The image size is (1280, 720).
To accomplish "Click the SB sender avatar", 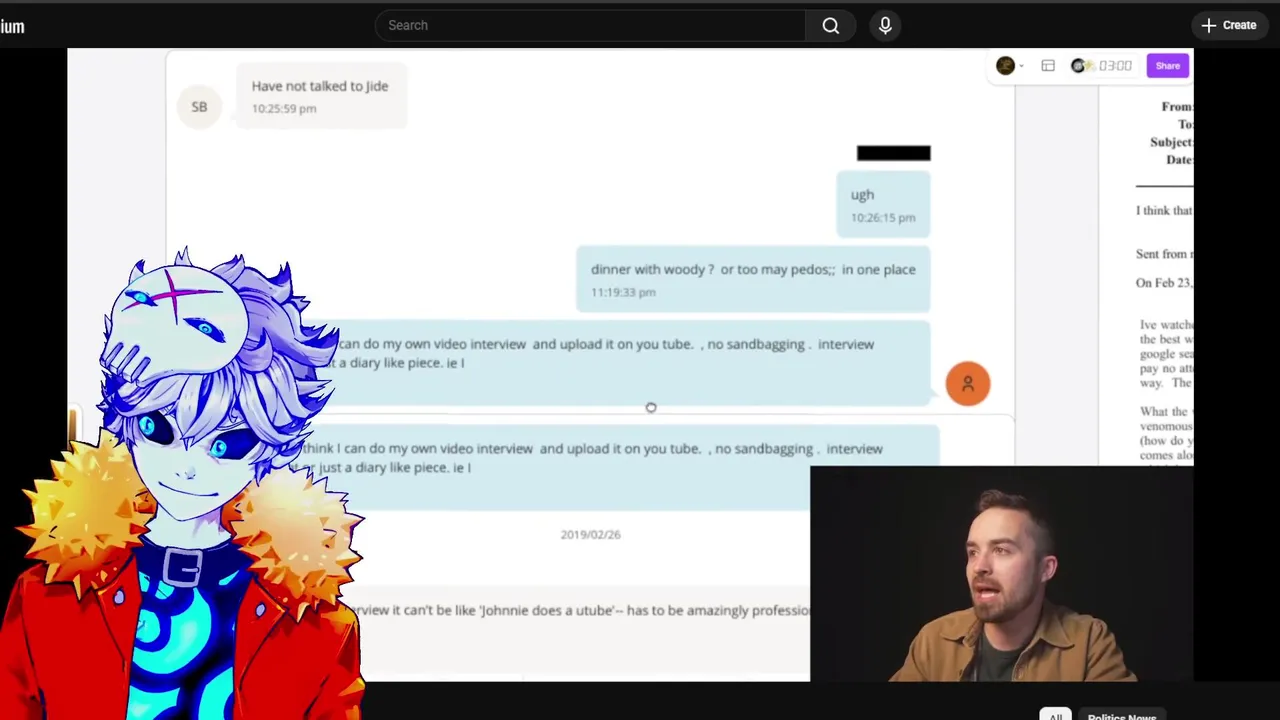I will pyautogui.click(x=199, y=107).
